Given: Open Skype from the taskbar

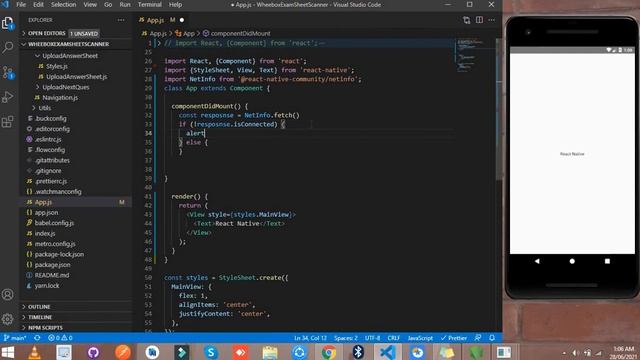Looking at the screenshot, I should 211,352.
